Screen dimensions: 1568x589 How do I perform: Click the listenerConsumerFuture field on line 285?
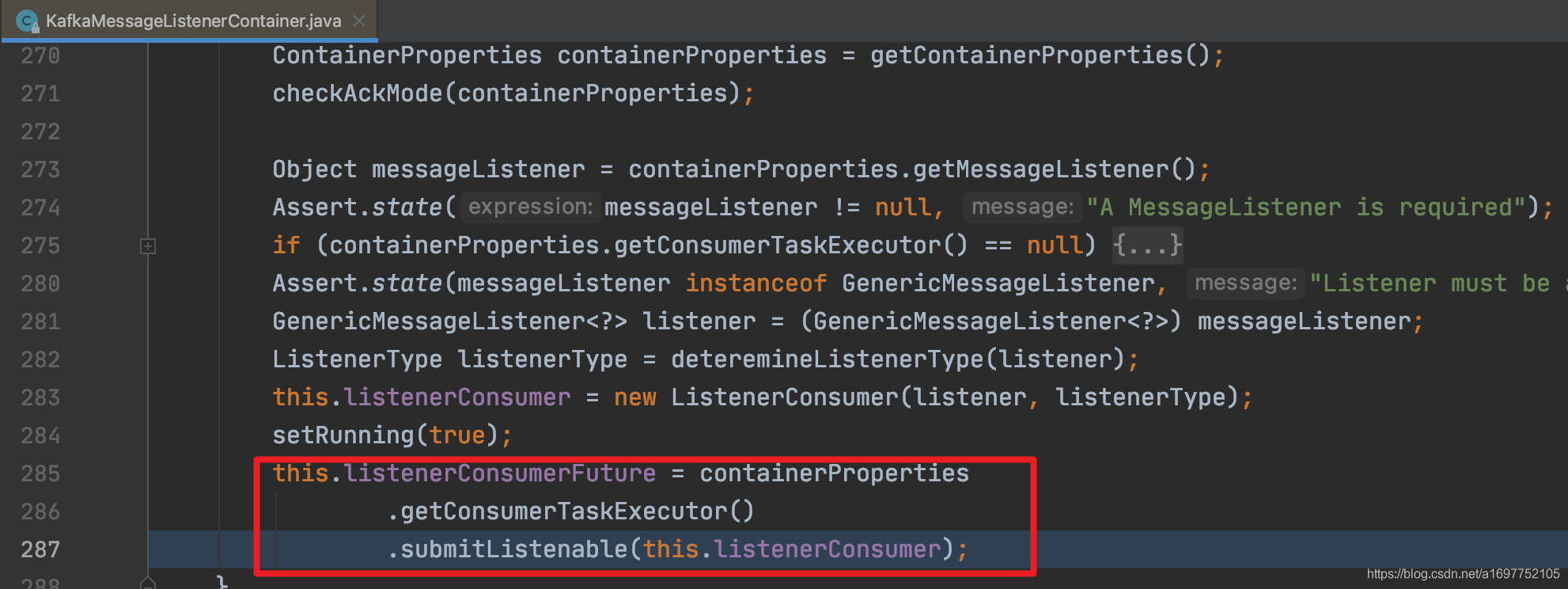[500, 473]
